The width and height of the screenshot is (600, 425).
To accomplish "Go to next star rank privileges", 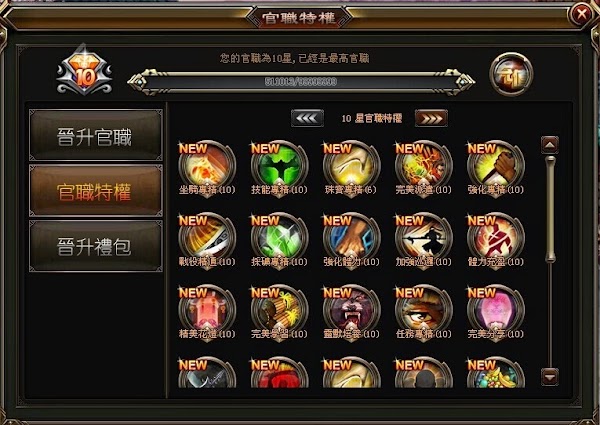I will coord(431,118).
